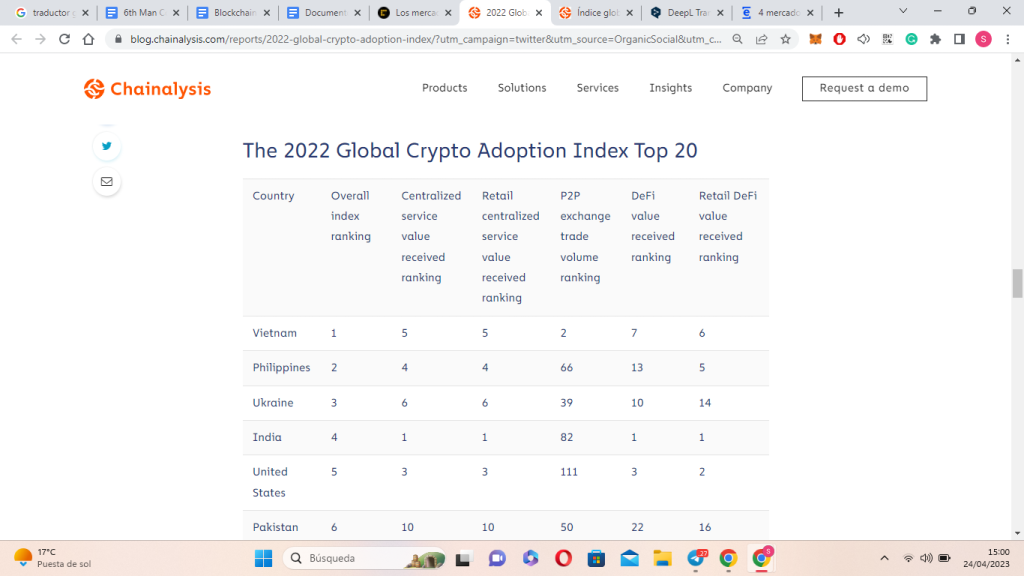The width and height of the screenshot is (1024, 576).
Task: Close the traductor tab
Action: (85, 12)
